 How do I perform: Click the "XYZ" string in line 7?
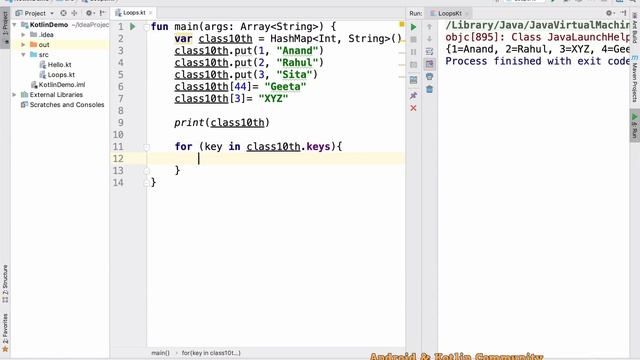273,99
